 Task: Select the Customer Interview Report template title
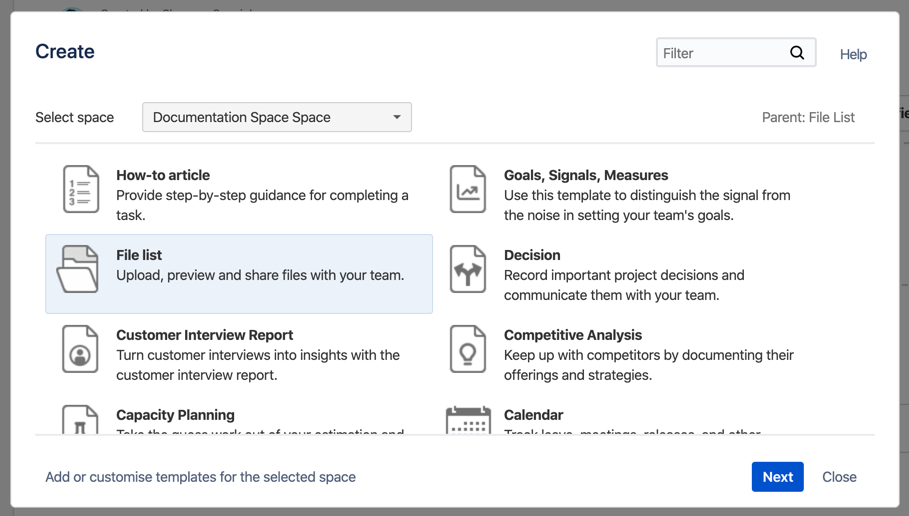[x=205, y=335]
